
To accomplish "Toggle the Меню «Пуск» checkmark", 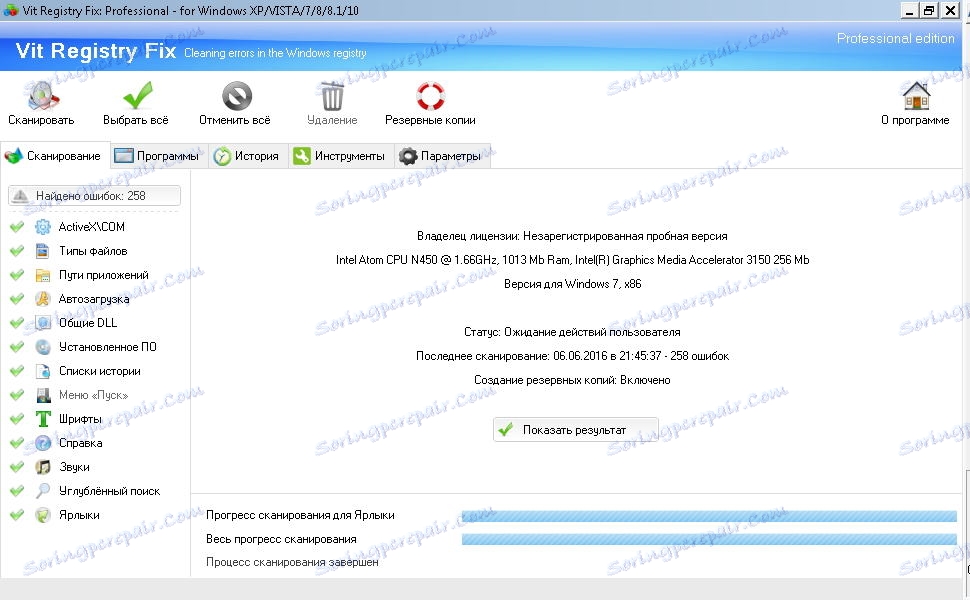I will point(17,395).
